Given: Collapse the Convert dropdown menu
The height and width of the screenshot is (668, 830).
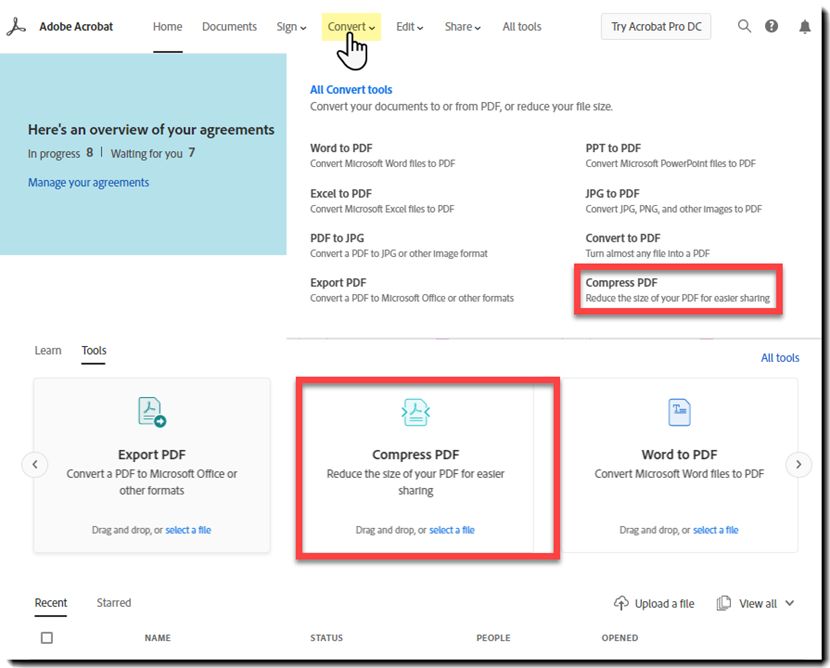Looking at the screenshot, I should [351, 26].
